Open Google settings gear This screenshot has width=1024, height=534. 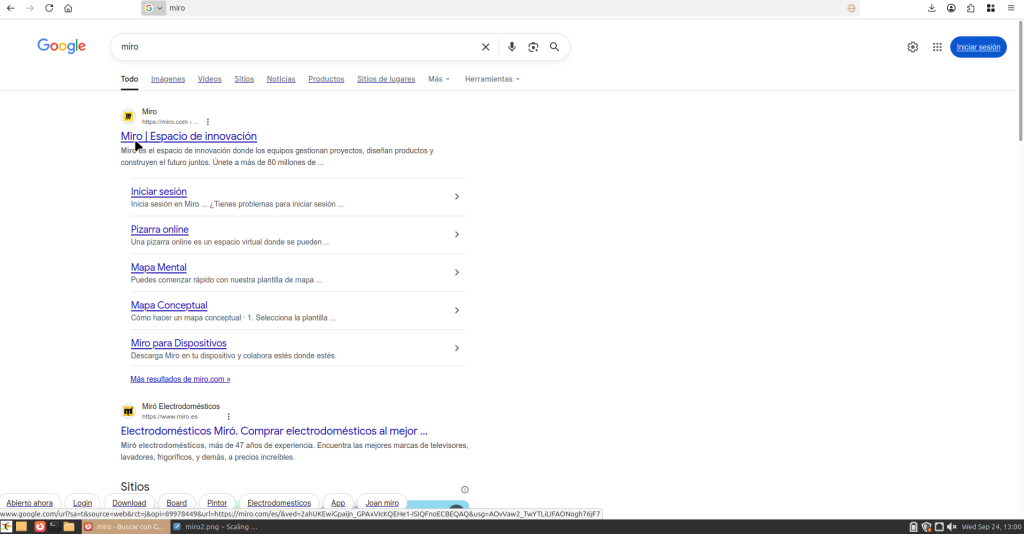(912, 47)
